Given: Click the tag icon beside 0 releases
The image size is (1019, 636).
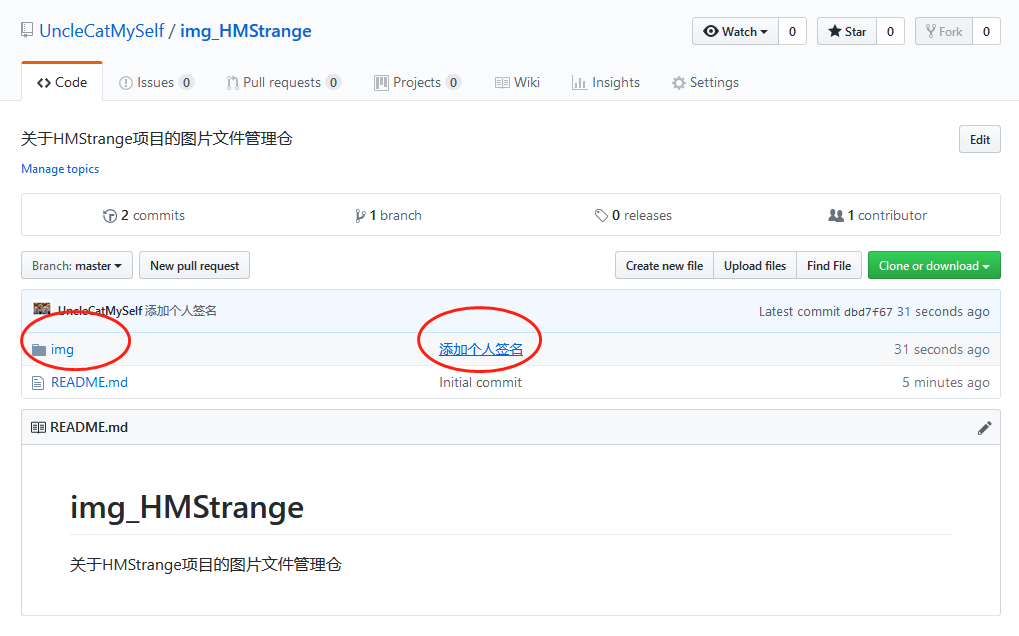Looking at the screenshot, I should point(601,215).
